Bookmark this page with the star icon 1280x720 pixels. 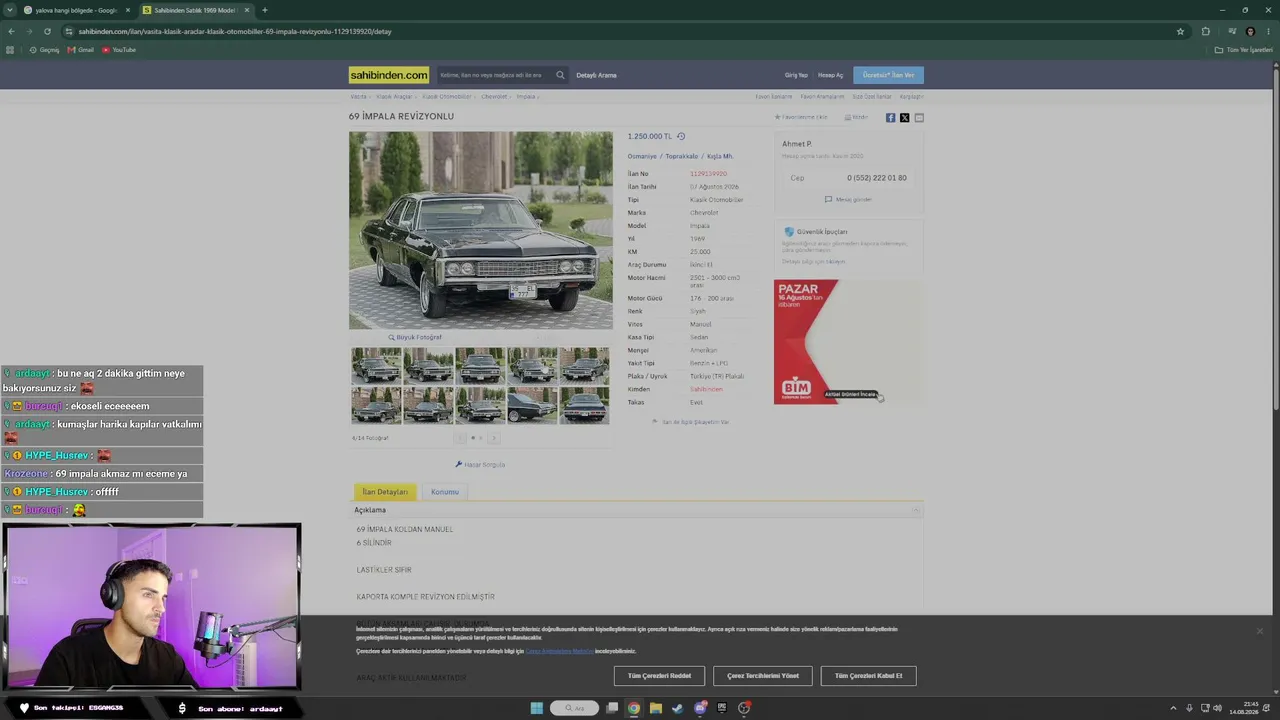pyautogui.click(x=1180, y=31)
